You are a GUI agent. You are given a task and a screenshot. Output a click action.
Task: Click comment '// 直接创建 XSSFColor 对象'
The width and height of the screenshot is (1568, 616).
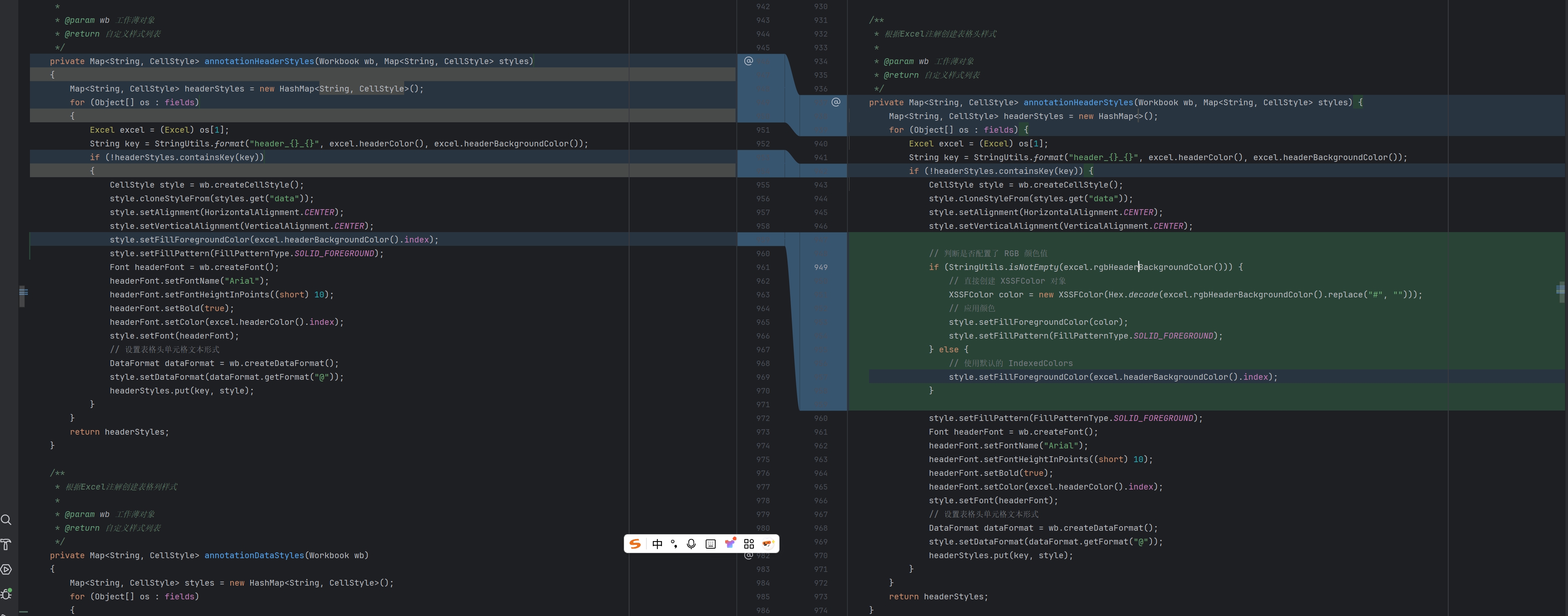(1007, 281)
